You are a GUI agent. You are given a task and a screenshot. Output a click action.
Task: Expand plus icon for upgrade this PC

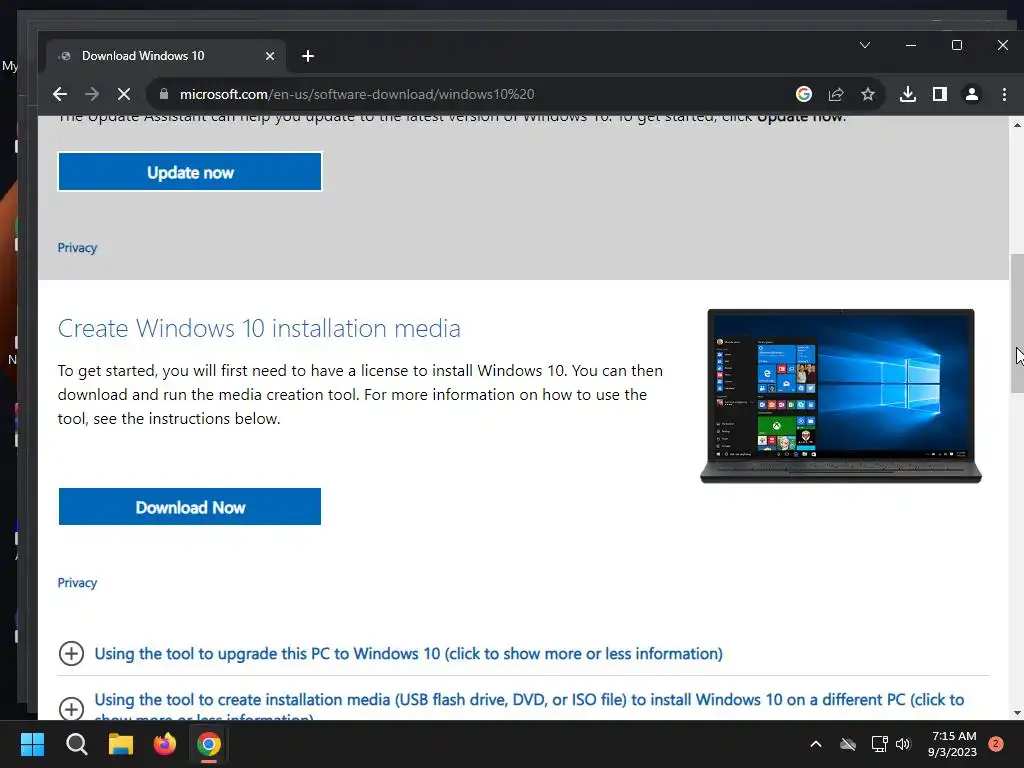[71, 653]
